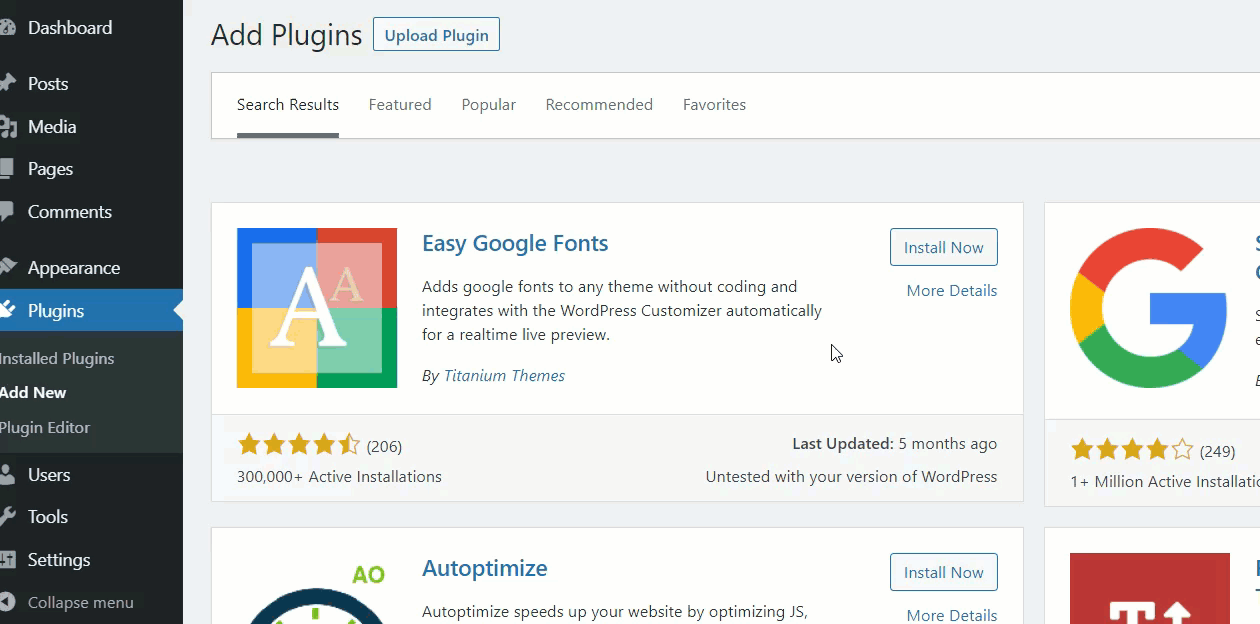Open Installed Plugins submenu

(57, 358)
